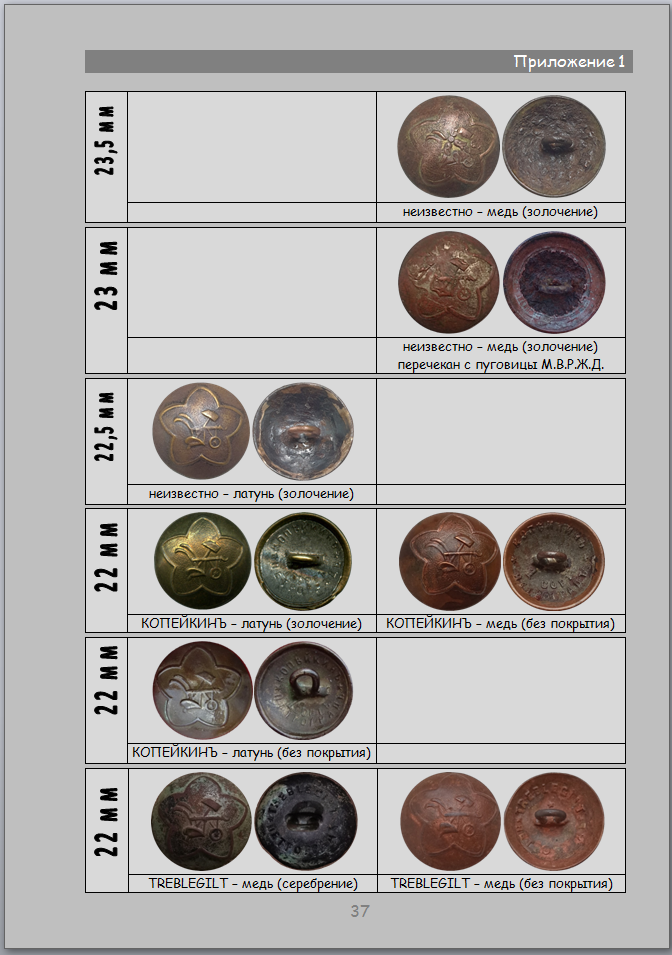Click the "КОПЕЙКИНЪ – медь (без покрытия)" caption
The width and height of the screenshot is (672, 955).
(x=500, y=623)
